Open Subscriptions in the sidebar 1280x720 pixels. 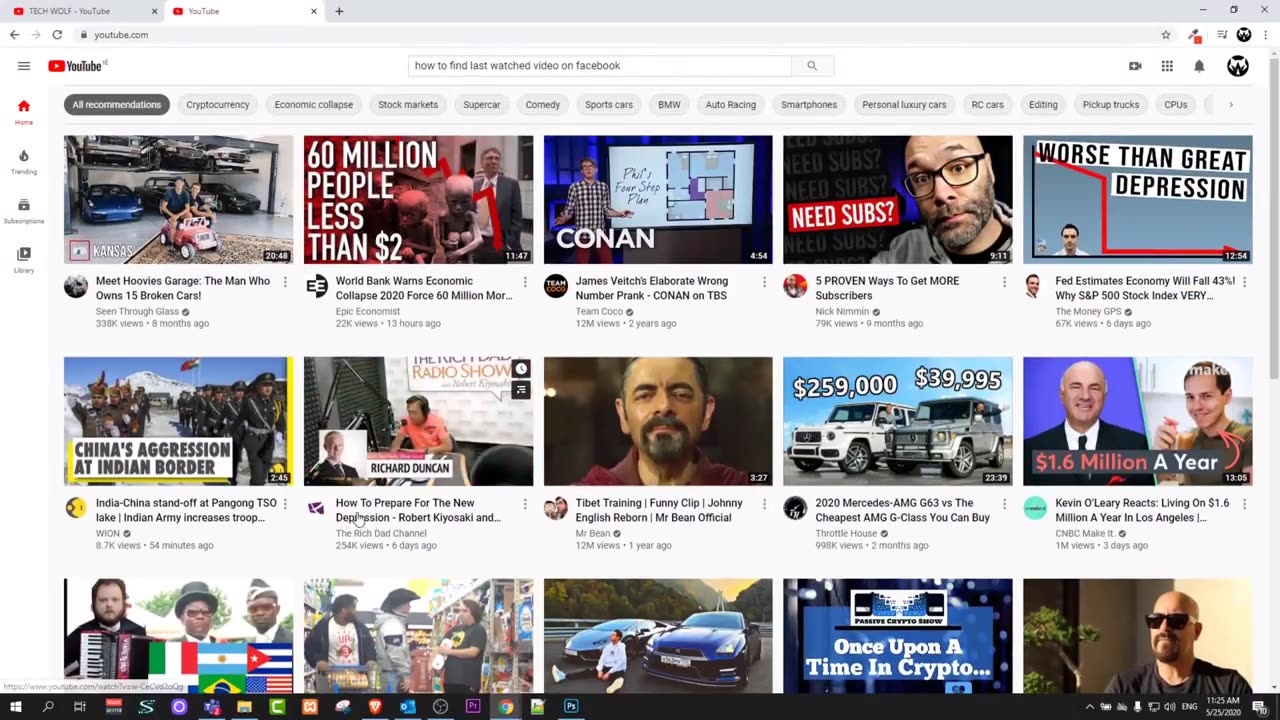24,211
